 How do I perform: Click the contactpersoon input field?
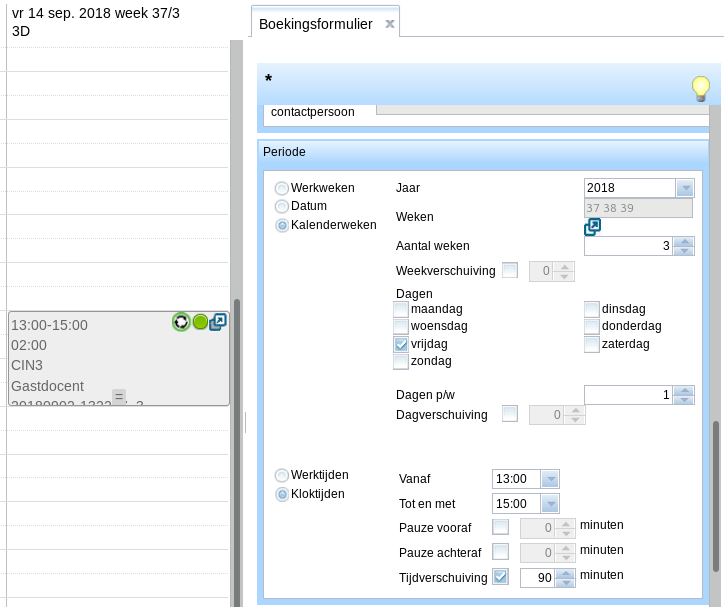click(x=543, y=110)
